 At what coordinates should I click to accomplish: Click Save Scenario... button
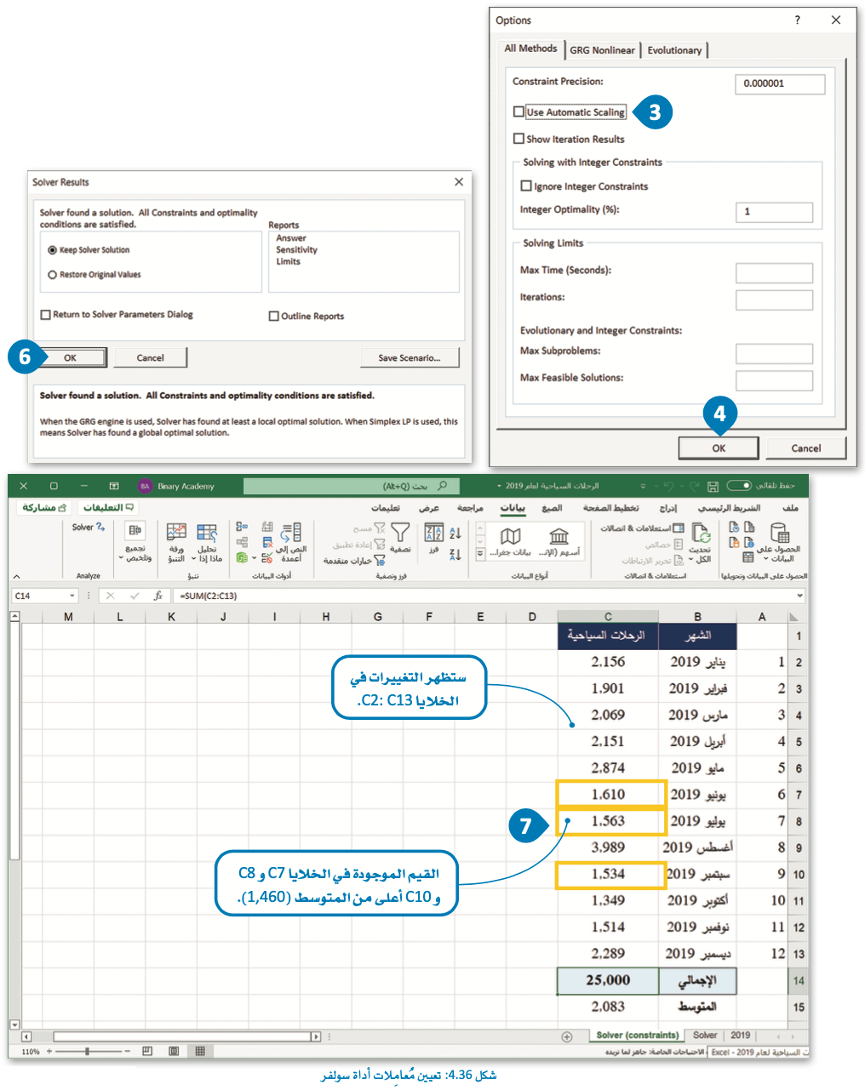click(x=410, y=358)
